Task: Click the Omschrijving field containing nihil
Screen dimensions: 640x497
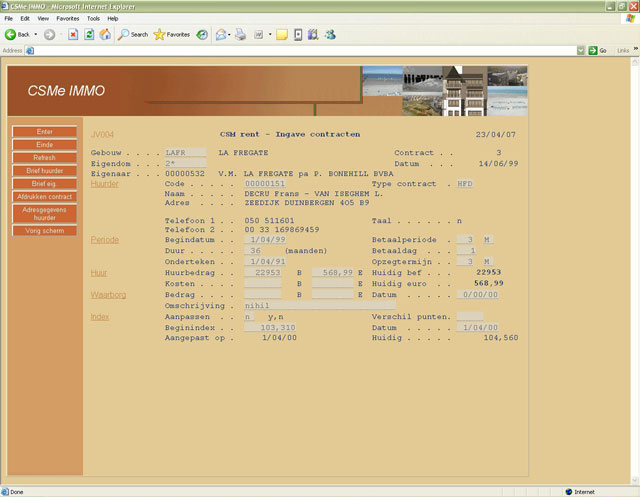Action: (300, 306)
